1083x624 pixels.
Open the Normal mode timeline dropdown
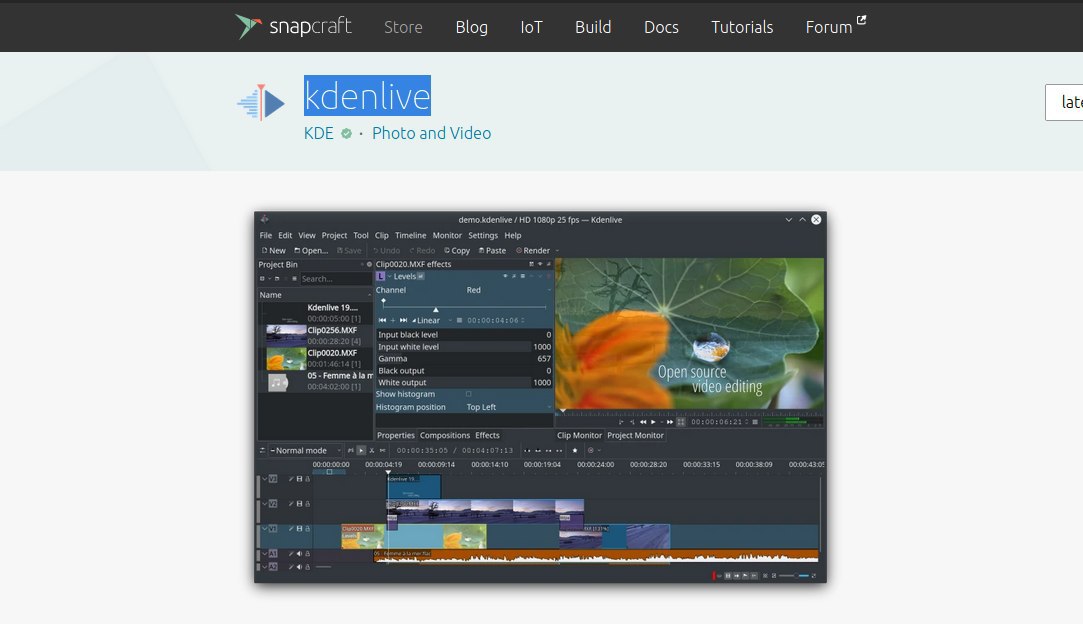tap(305, 451)
